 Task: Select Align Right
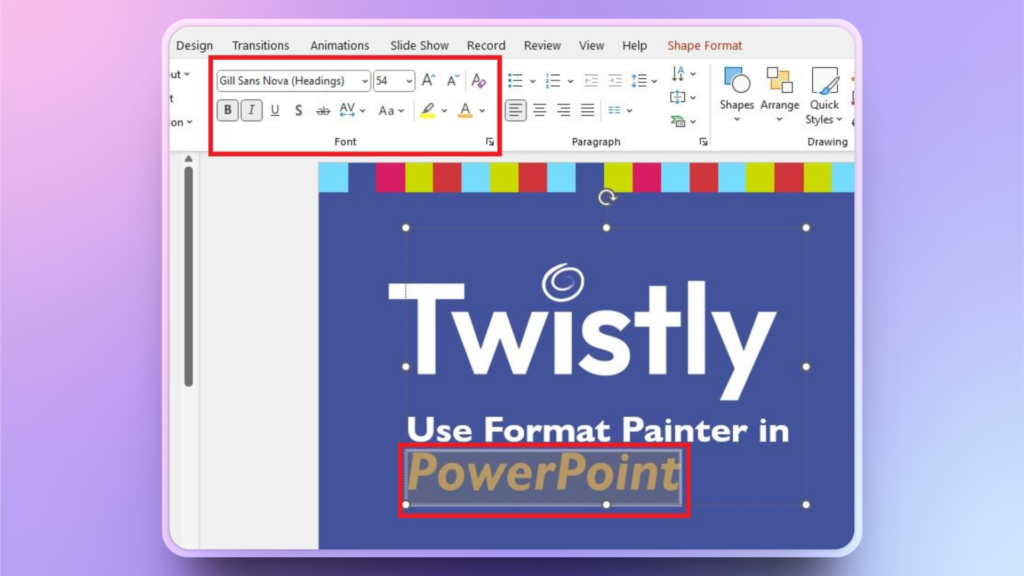pos(563,110)
